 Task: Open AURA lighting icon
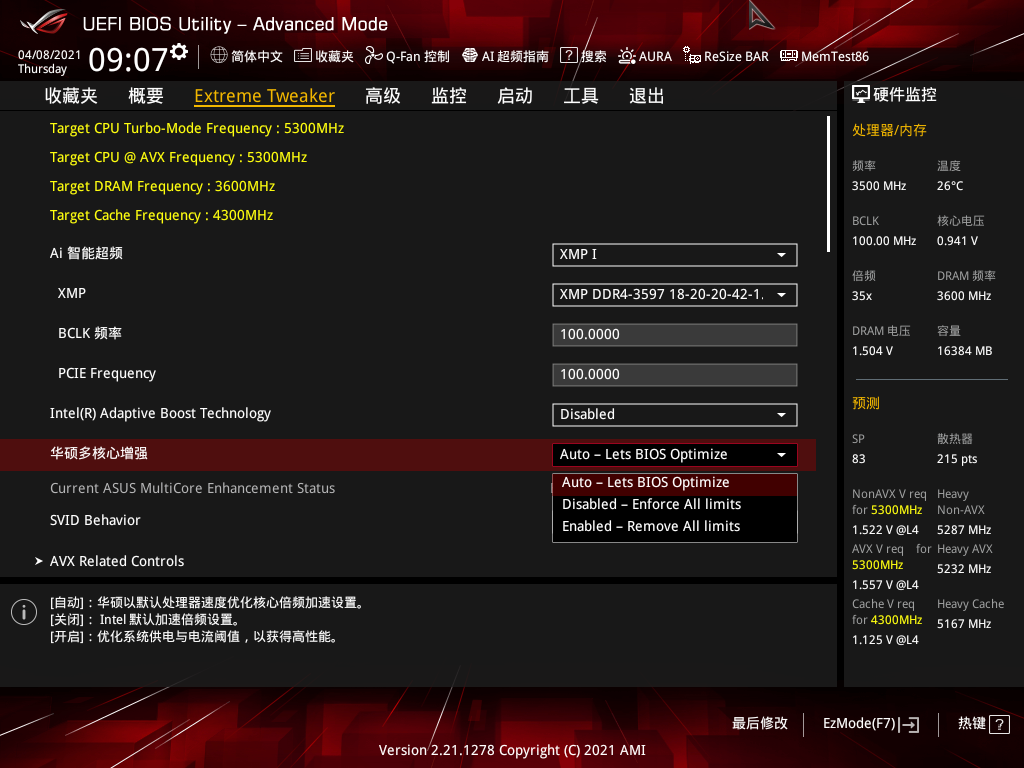point(626,56)
